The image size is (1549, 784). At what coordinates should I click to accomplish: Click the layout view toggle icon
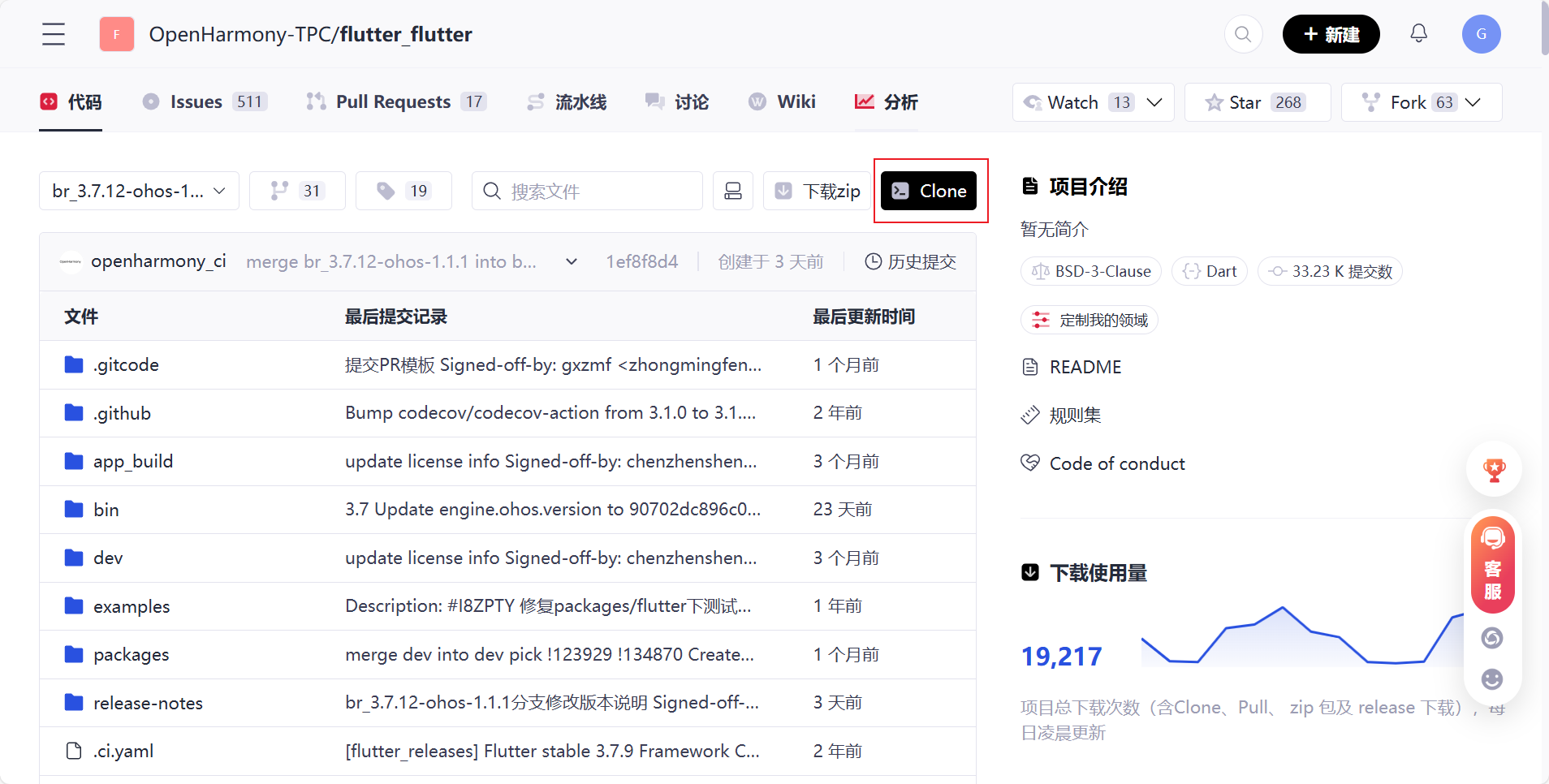[x=733, y=191]
